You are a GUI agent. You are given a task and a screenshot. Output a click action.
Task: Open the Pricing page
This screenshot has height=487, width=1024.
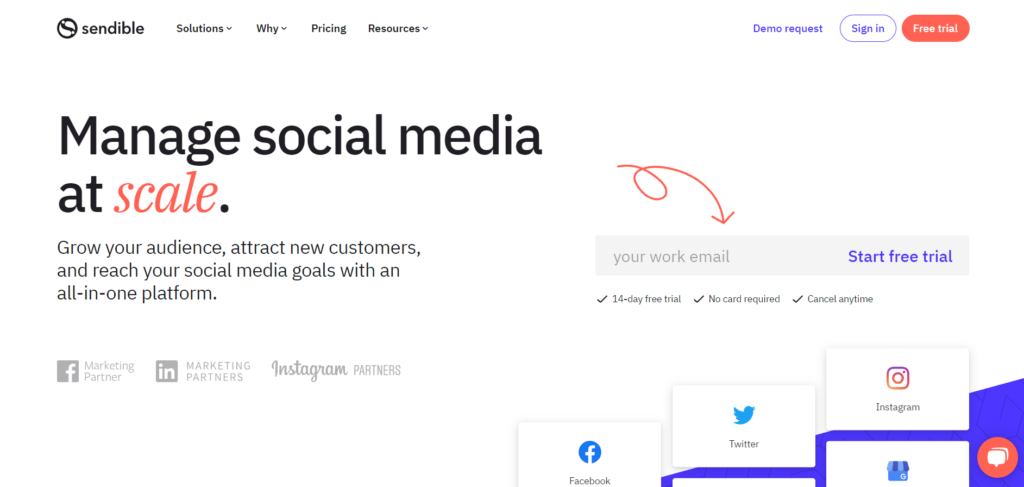point(328,28)
